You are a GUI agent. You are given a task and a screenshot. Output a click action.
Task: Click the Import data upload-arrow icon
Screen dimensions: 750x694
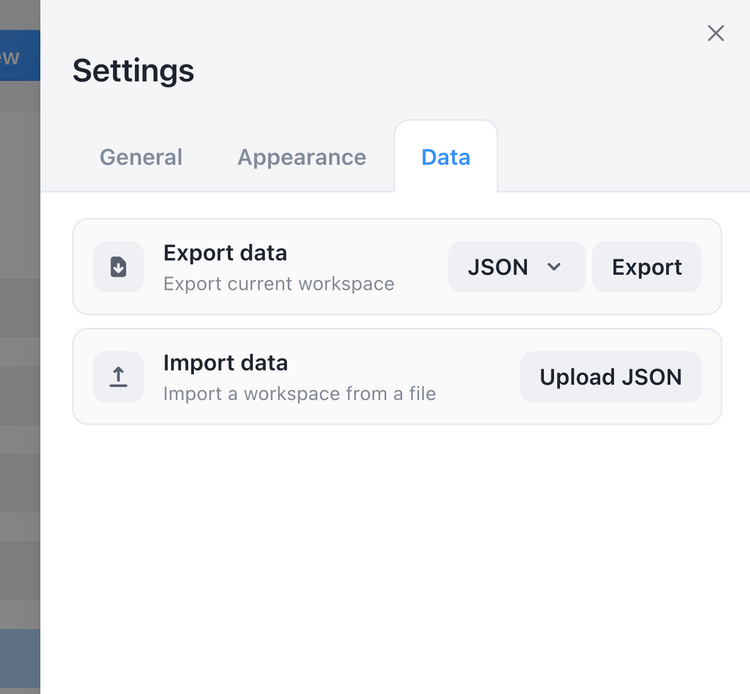118,377
